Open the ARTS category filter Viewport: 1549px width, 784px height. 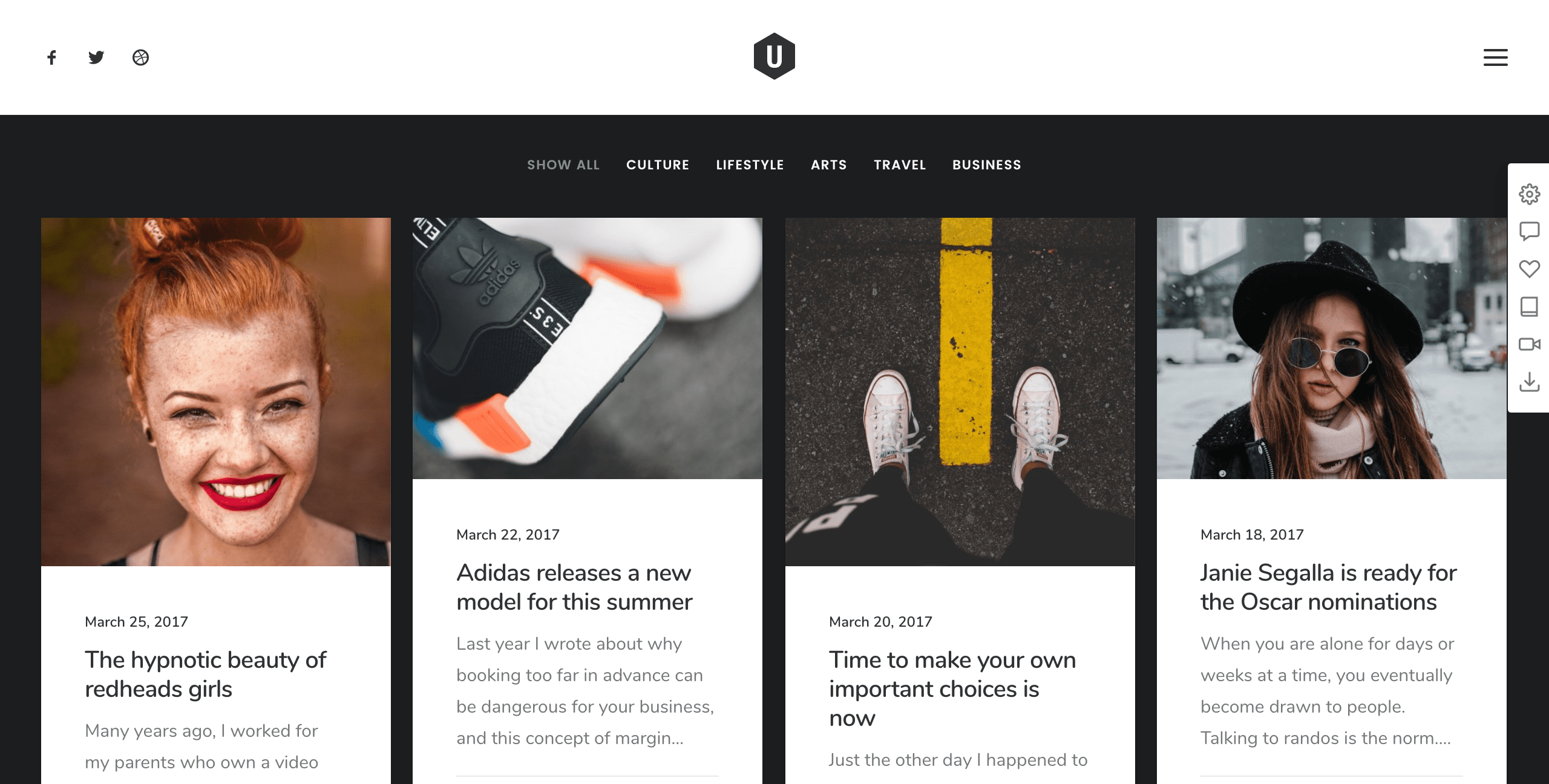click(x=828, y=165)
